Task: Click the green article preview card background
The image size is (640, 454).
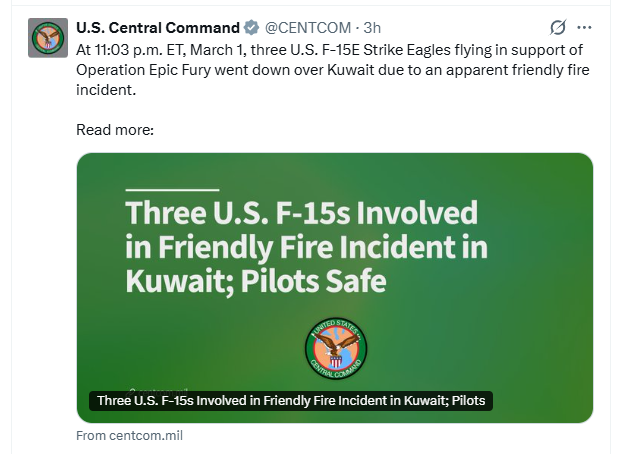Action: (x=520, y=330)
